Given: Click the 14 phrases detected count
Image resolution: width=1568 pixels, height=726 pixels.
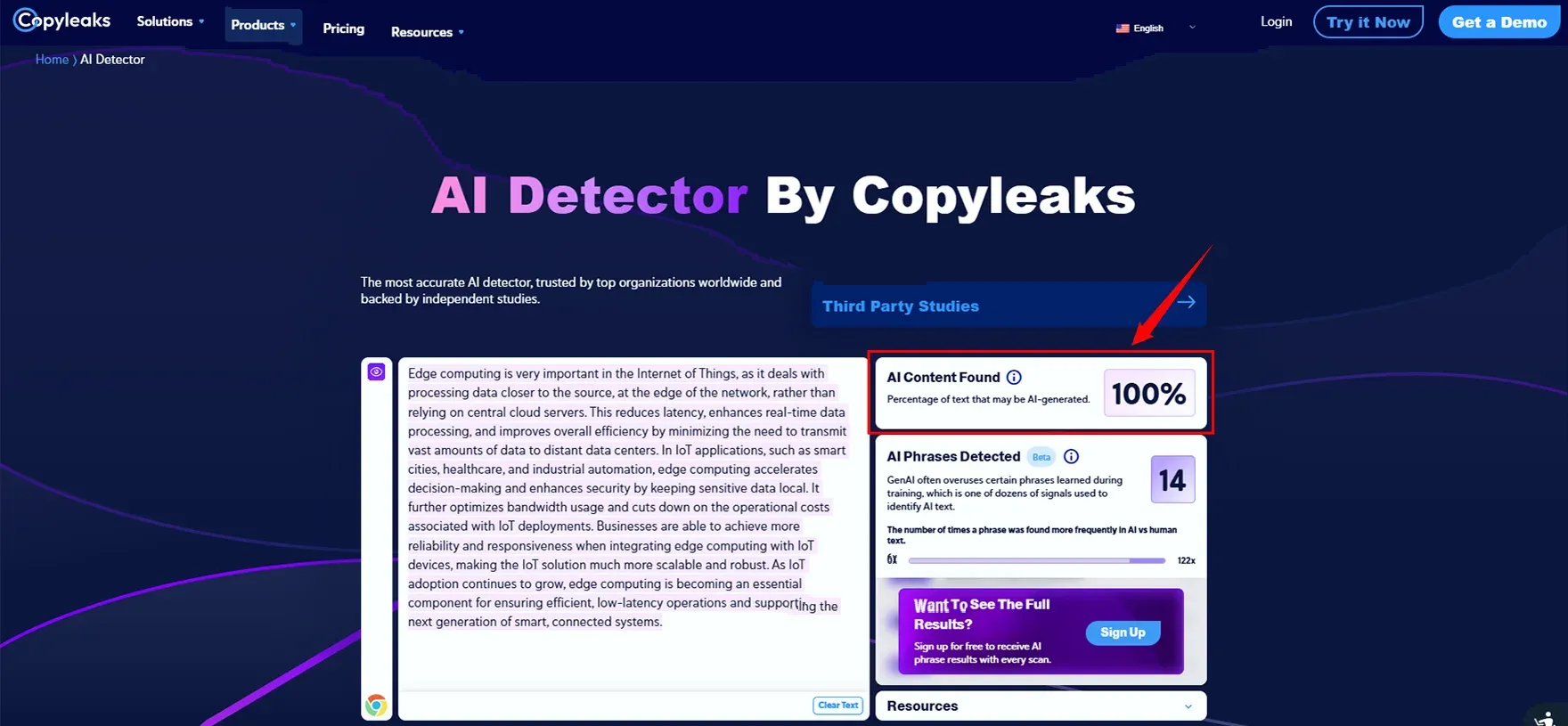Looking at the screenshot, I should coord(1172,480).
